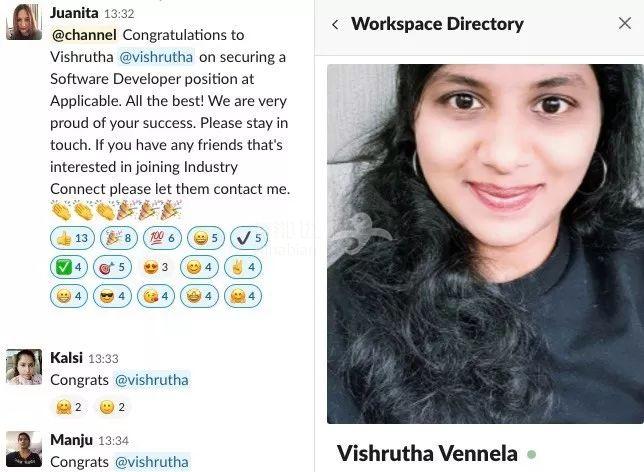The width and height of the screenshot is (644, 472).
Task: Open Juanita's profile avatar
Action: [24, 22]
